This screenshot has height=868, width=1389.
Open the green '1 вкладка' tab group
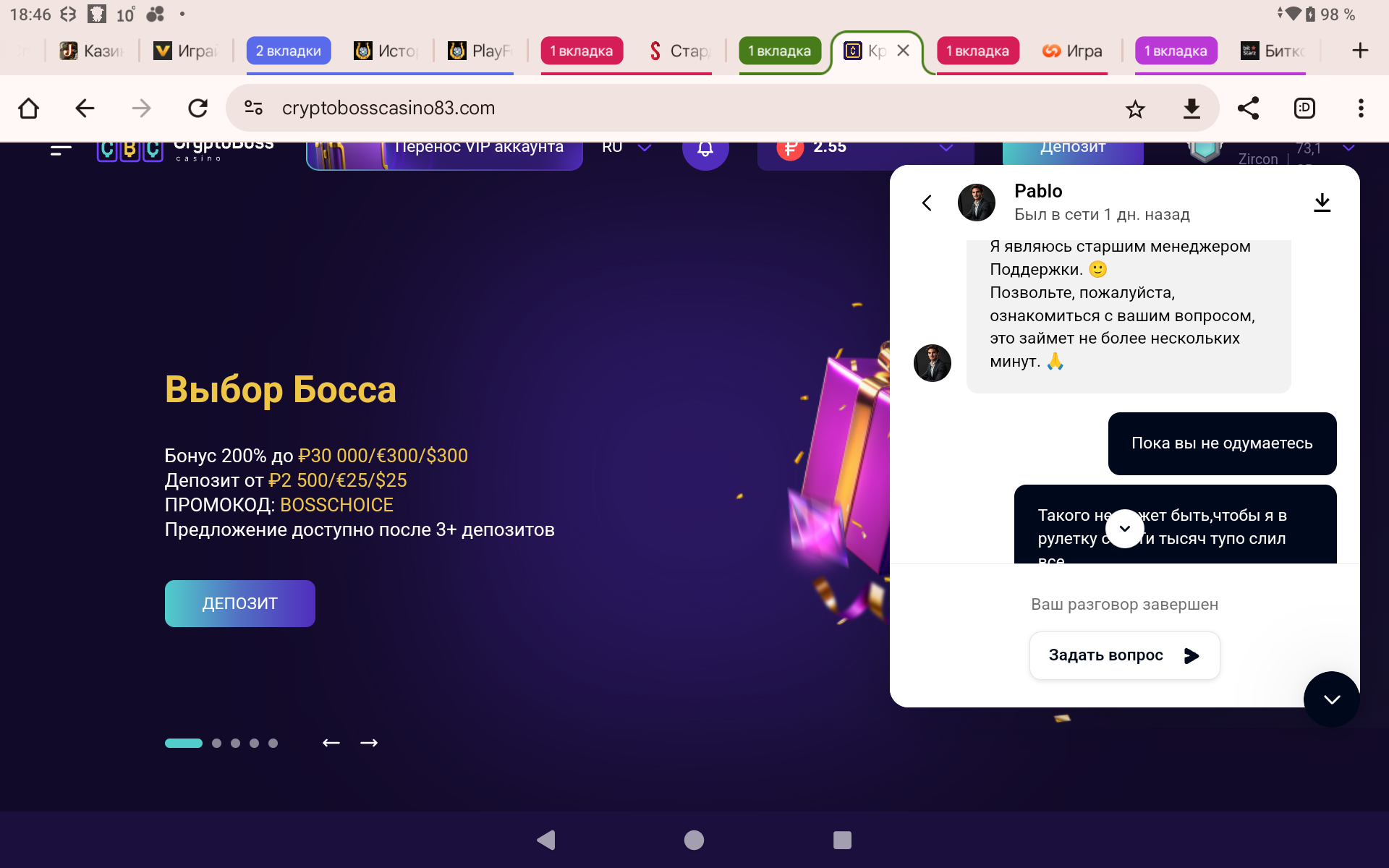click(779, 51)
